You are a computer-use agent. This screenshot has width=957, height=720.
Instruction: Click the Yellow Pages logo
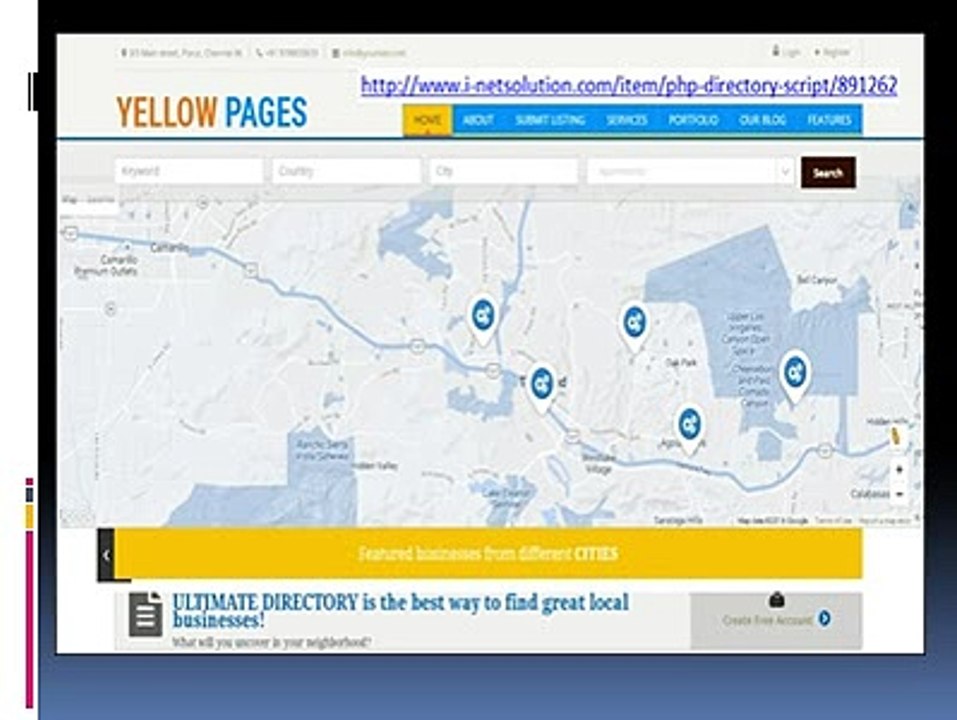[212, 112]
